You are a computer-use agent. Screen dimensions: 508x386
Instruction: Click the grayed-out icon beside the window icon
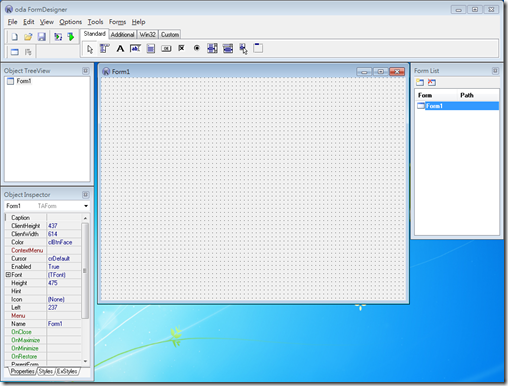tap(28, 52)
